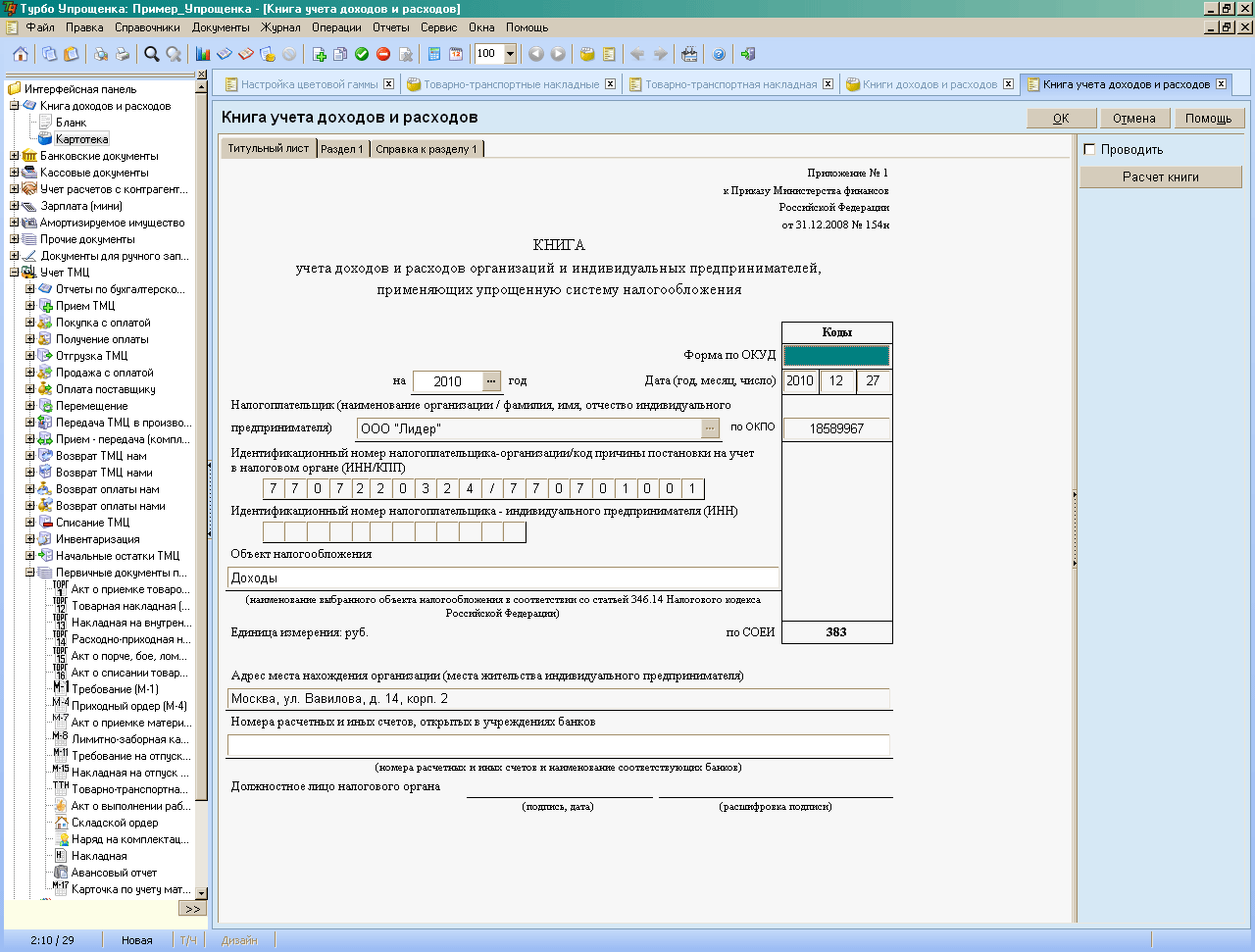This screenshot has height=952, width=1255.
Task: Click the bar chart toolbar icon
Action: [203, 54]
